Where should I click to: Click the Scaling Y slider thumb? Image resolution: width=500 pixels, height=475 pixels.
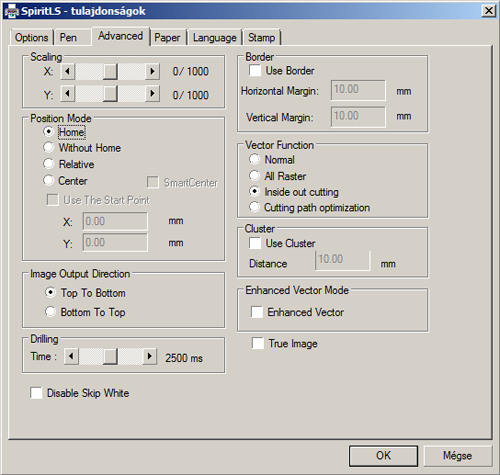click(x=110, y=94)
